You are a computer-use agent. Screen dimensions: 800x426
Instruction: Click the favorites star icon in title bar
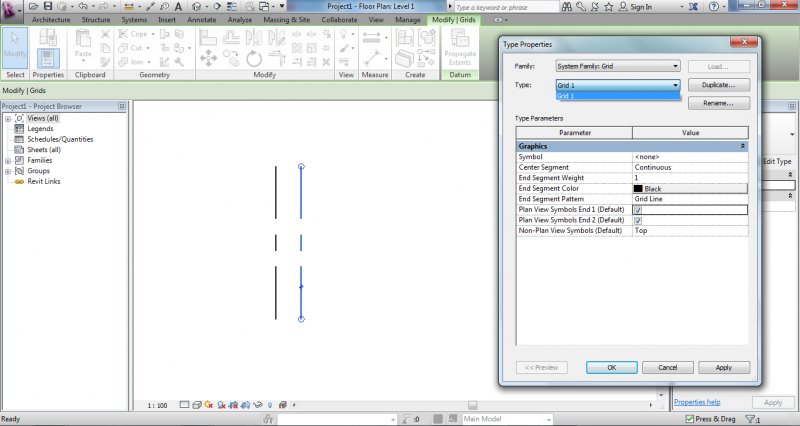[609, 7]
